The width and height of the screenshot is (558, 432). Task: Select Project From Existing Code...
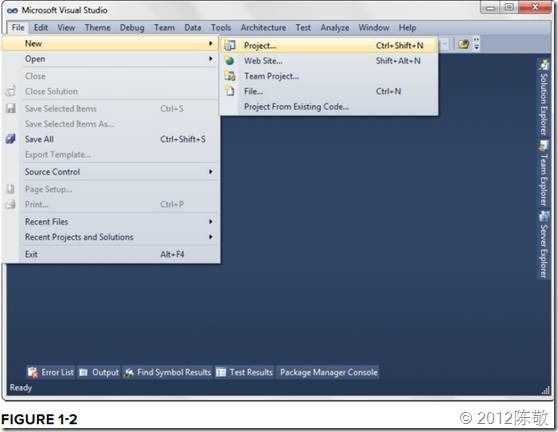pos(329,106)
